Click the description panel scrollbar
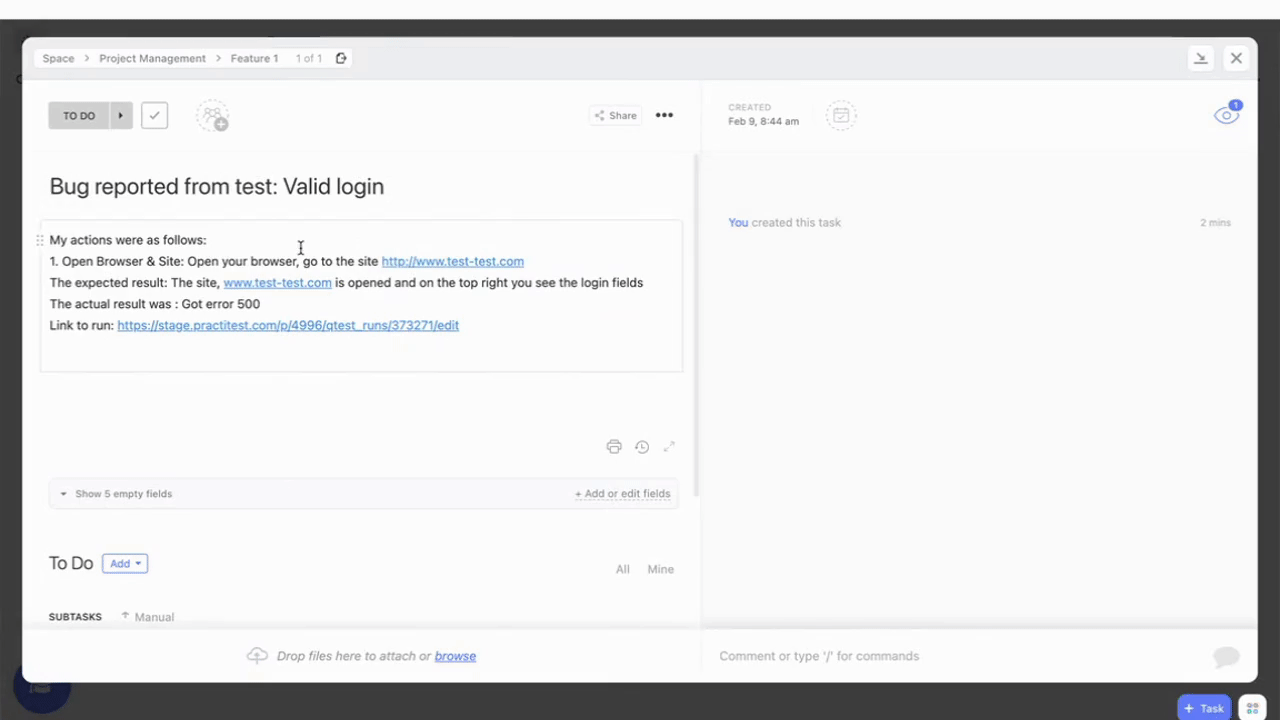This screenshot has width=1280, height=720. [696, 325]
